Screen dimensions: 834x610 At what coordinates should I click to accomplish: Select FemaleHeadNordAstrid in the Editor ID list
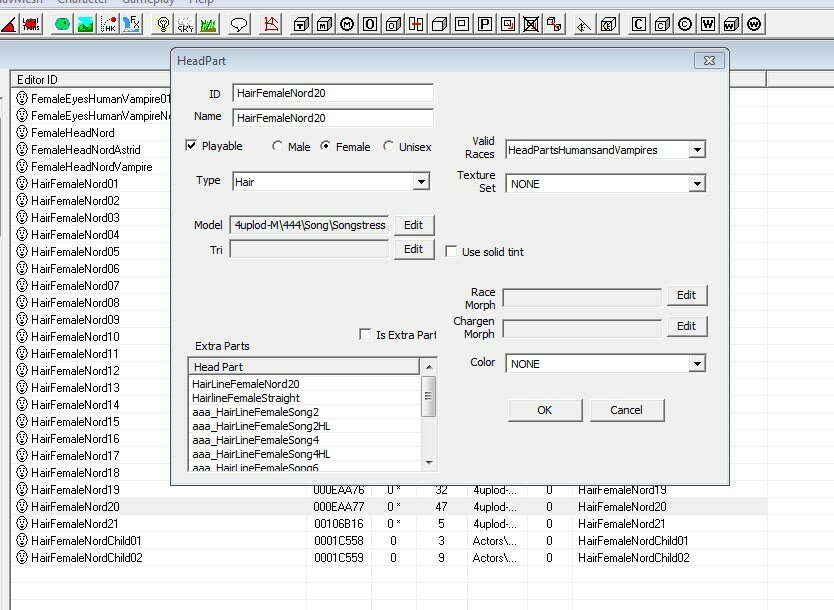[86, 150]
